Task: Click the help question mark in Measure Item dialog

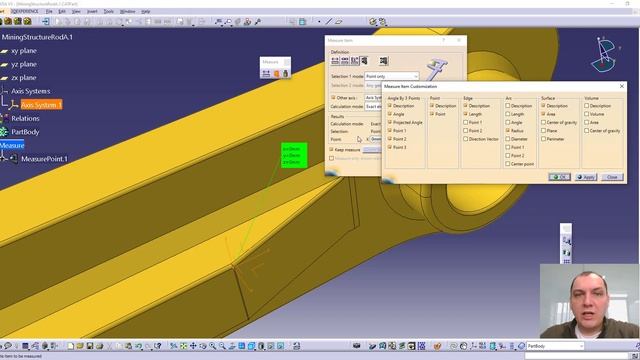Action: (x=443, y=40)
